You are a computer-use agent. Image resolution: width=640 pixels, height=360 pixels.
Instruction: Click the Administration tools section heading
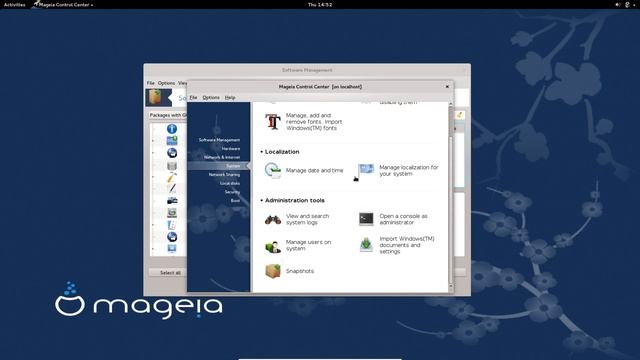pos(295,200)
